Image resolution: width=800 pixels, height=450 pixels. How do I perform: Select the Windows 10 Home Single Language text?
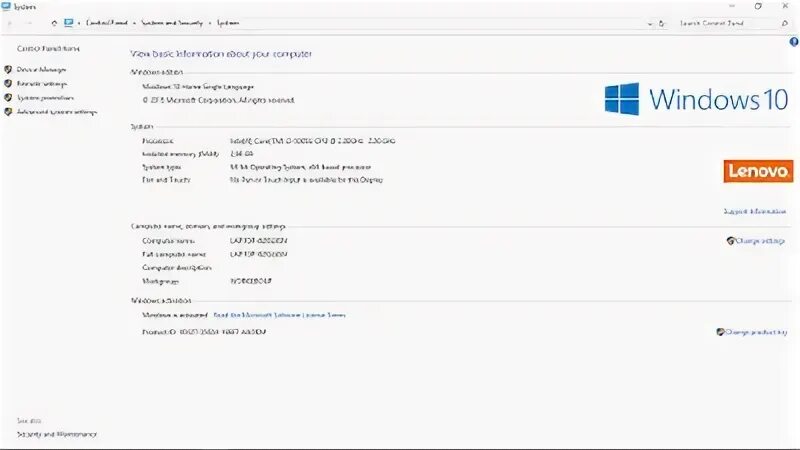[198, 87]
